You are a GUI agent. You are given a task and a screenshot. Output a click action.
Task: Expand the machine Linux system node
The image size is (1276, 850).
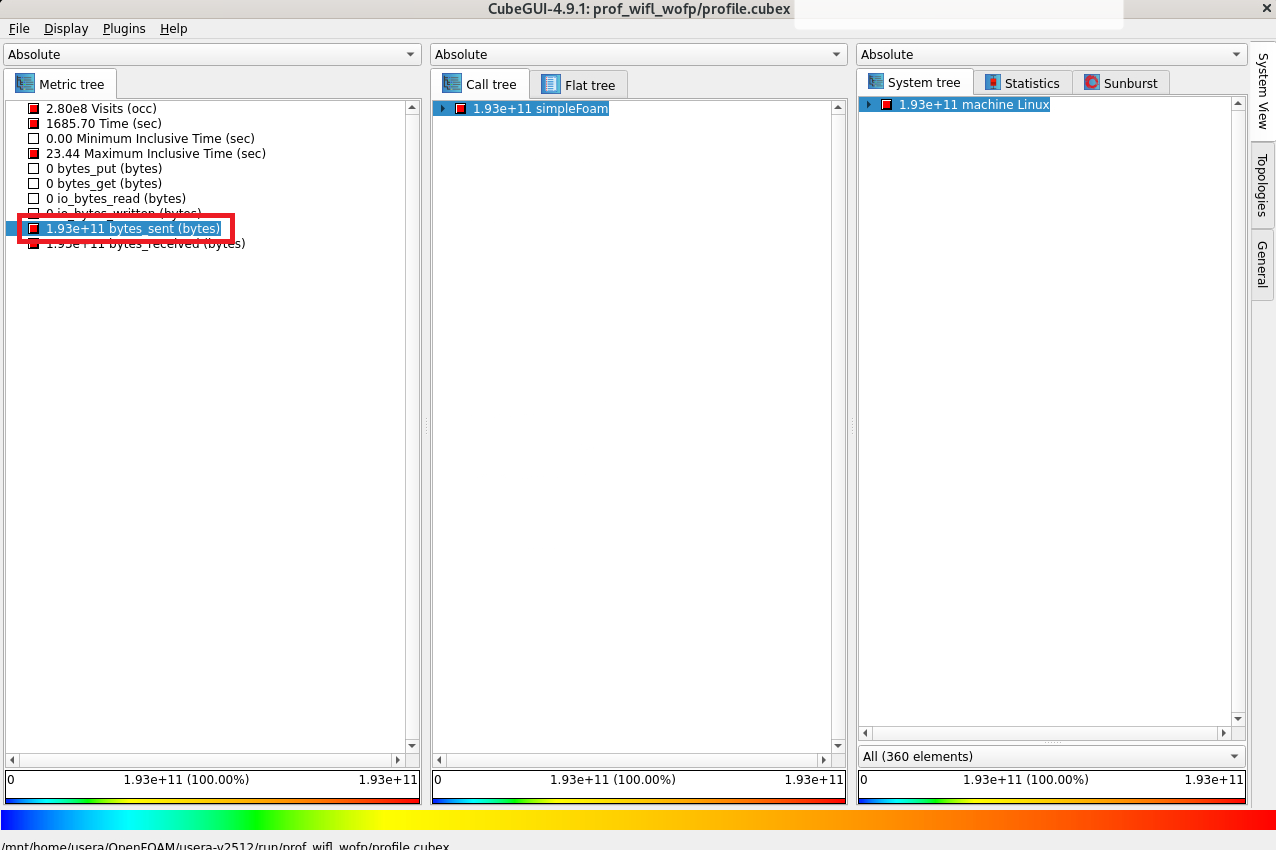869,105
